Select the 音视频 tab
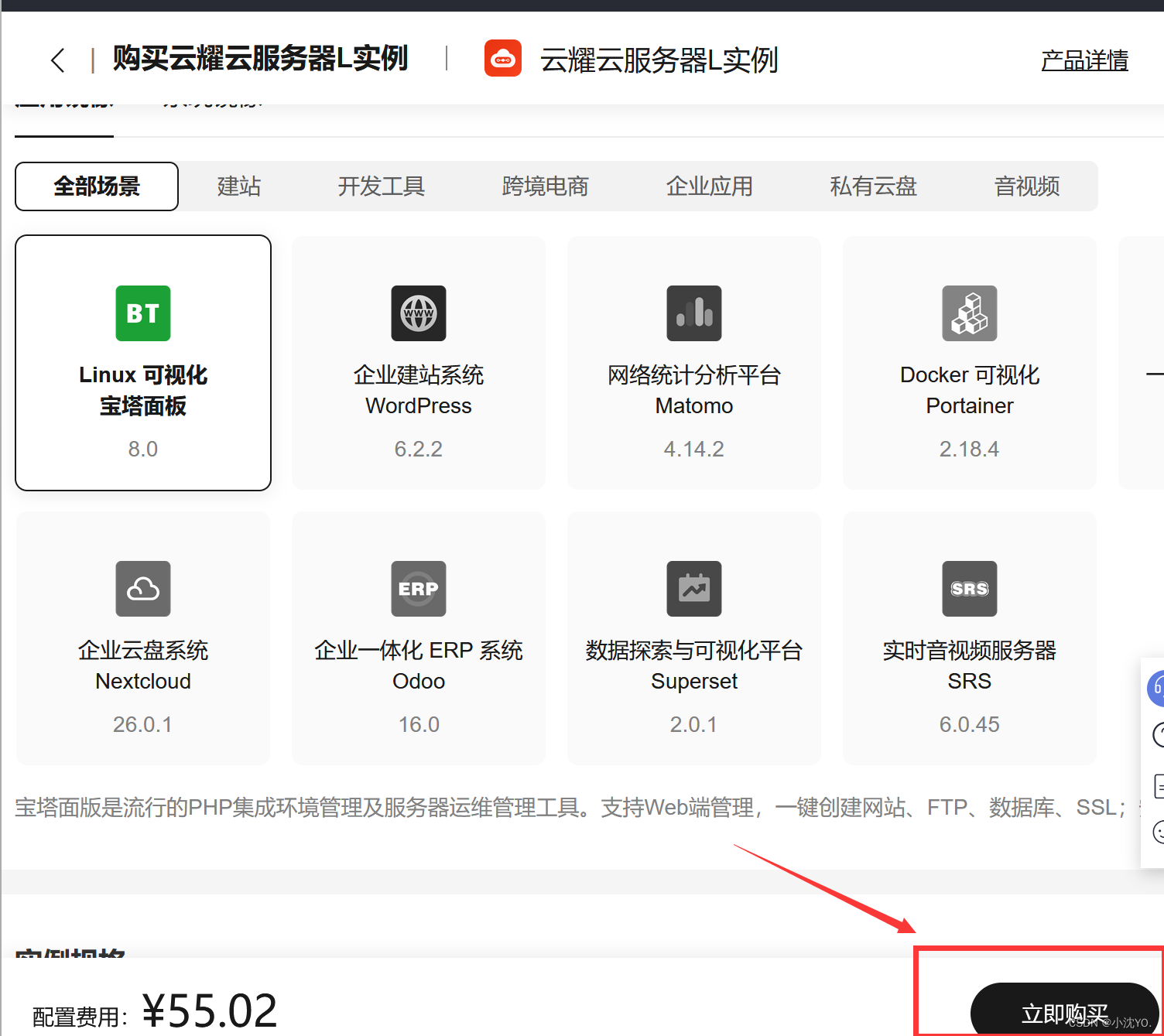Image resolution: width=1164 pixels, height=1036 pixels. coord(1027,186)
